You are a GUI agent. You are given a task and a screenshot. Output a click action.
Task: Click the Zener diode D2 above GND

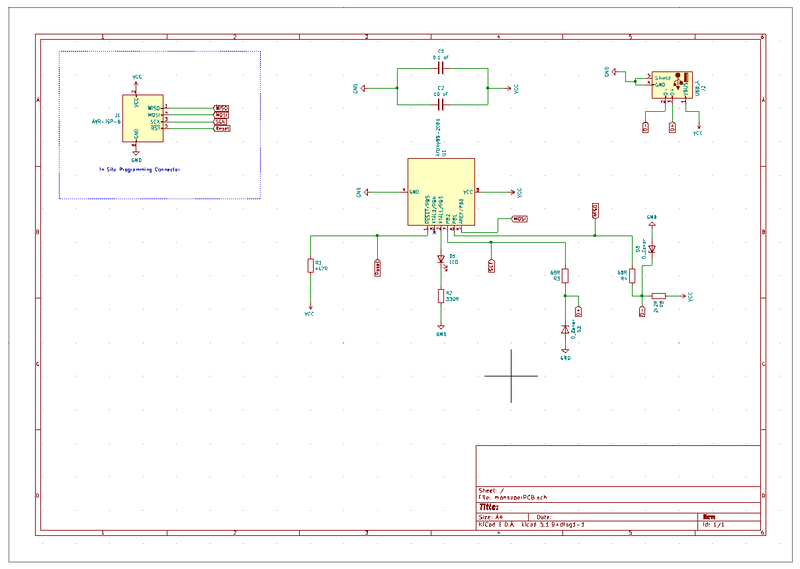click(x=565, y=329)
